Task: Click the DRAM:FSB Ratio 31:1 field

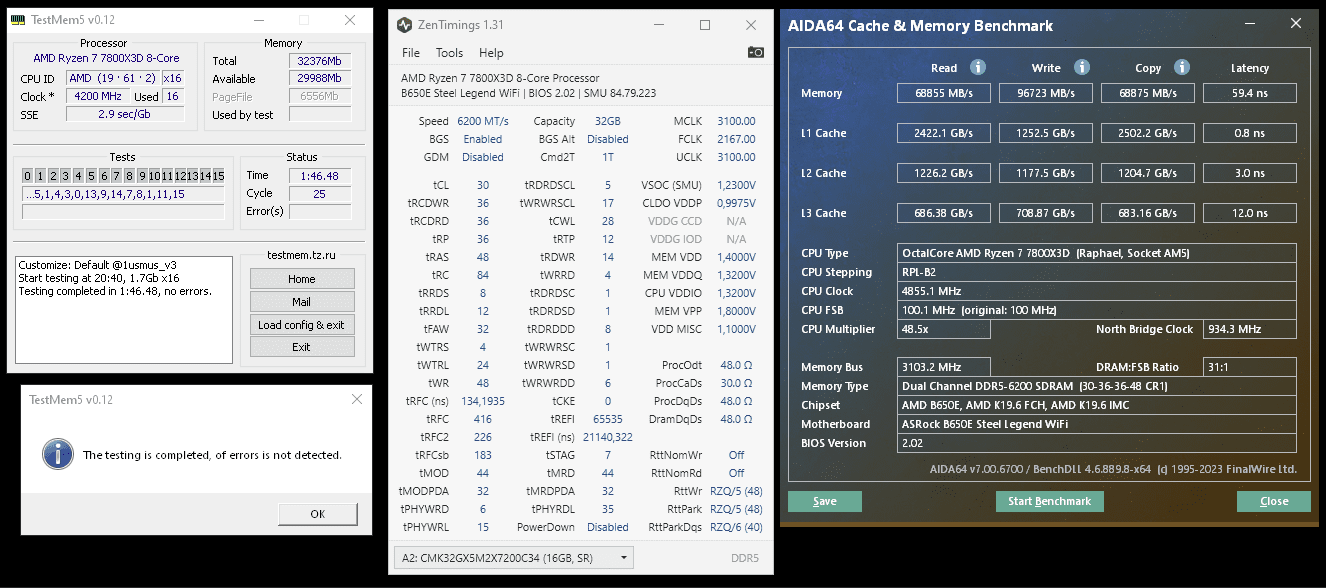Action: [x=1250, y=367]
